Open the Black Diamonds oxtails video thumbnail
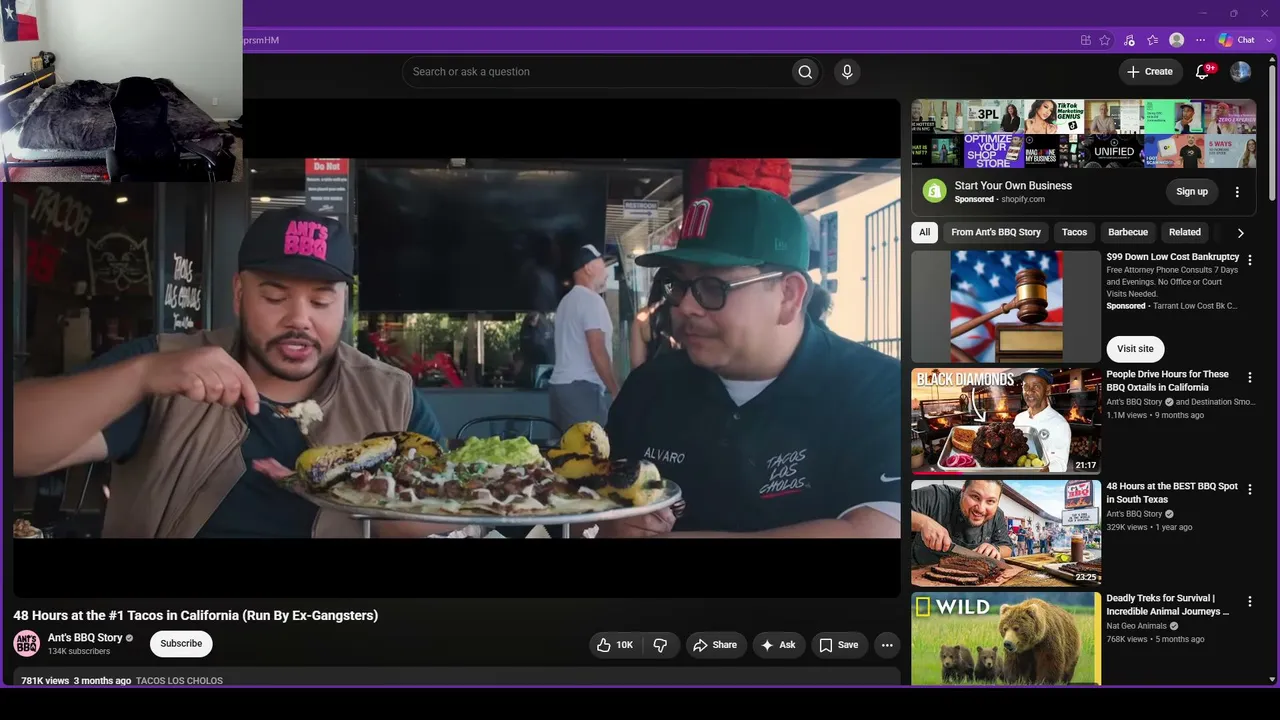Viewport: 1280px width, 720px height. coord(1006,421)
